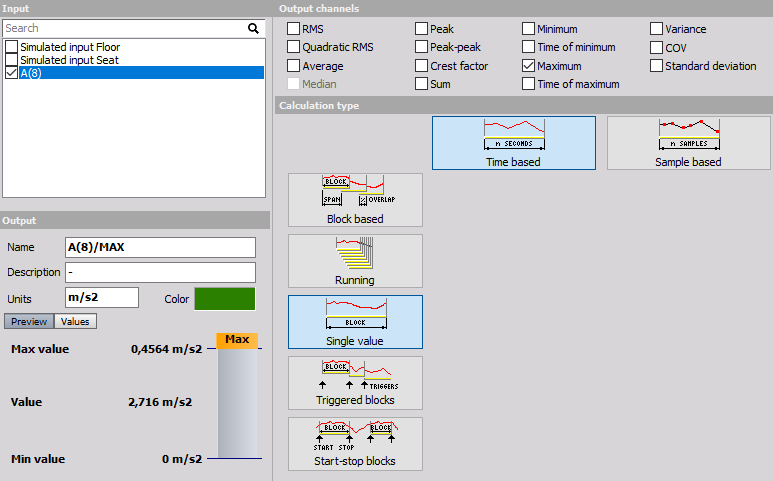Choose Block based calculation
Viewport: 773px width, 481px height.
coord(355,200)
